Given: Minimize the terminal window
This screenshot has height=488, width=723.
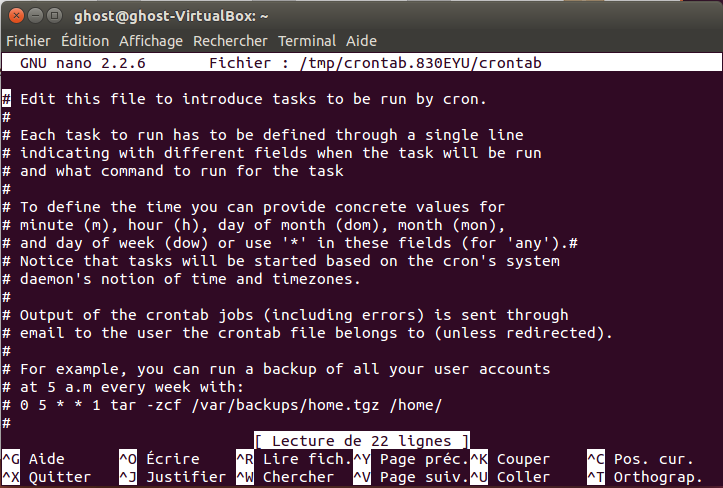Looking at the screenshot, I should [x=36, y=16].
